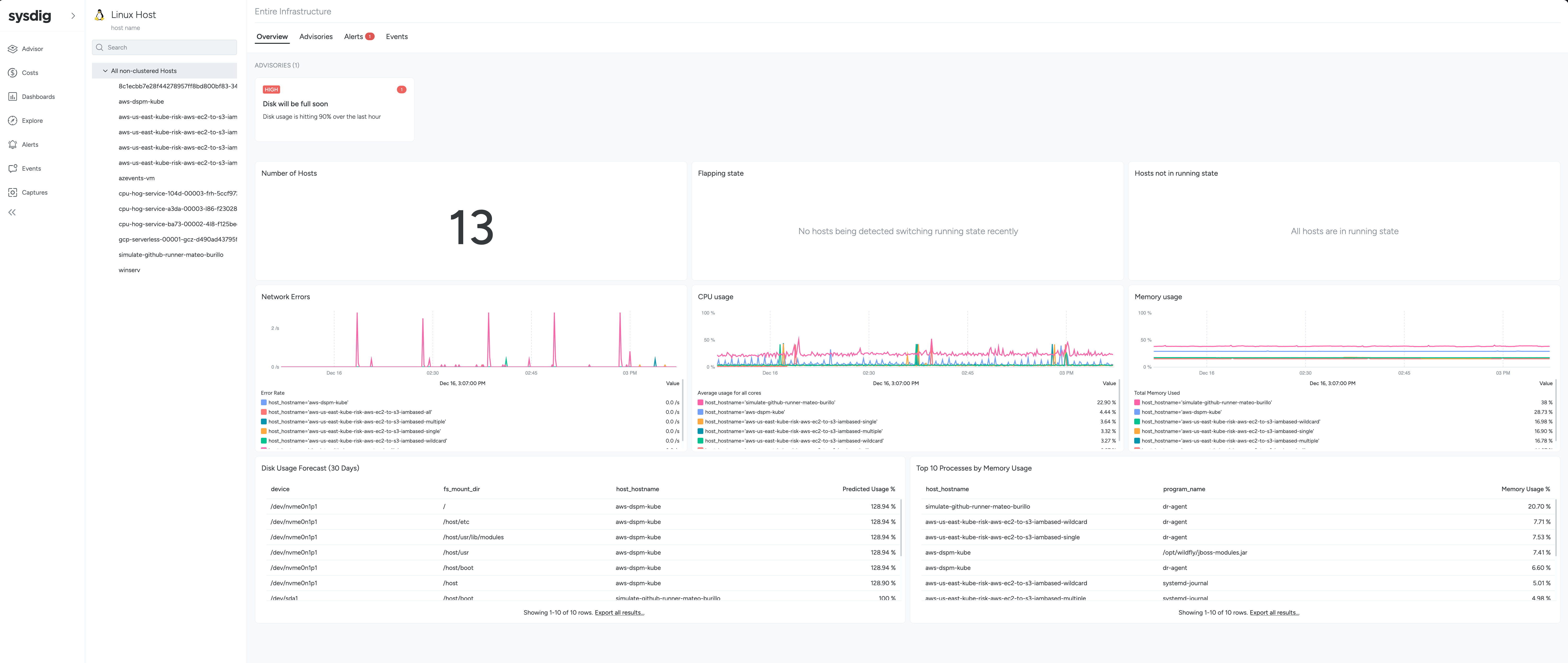Select the Explore compass icon
The height and width of the screenshot is (663, 1568).
(x=12, y=121)
